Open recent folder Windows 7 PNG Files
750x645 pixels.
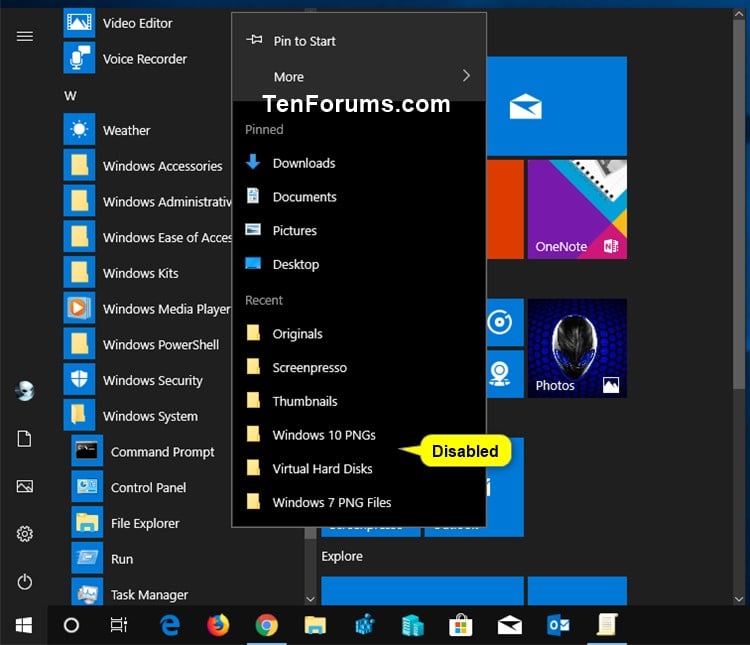[359, 502]
